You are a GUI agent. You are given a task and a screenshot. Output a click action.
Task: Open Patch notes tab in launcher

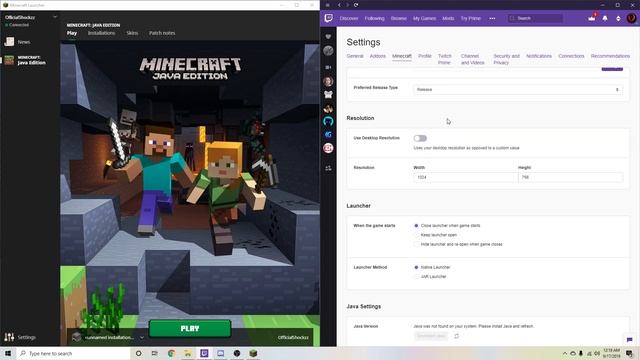[162, 33]
